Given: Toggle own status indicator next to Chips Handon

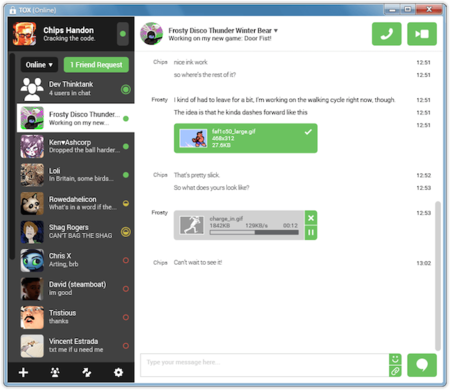Looking at the screenshot, I should pos(123,34).
